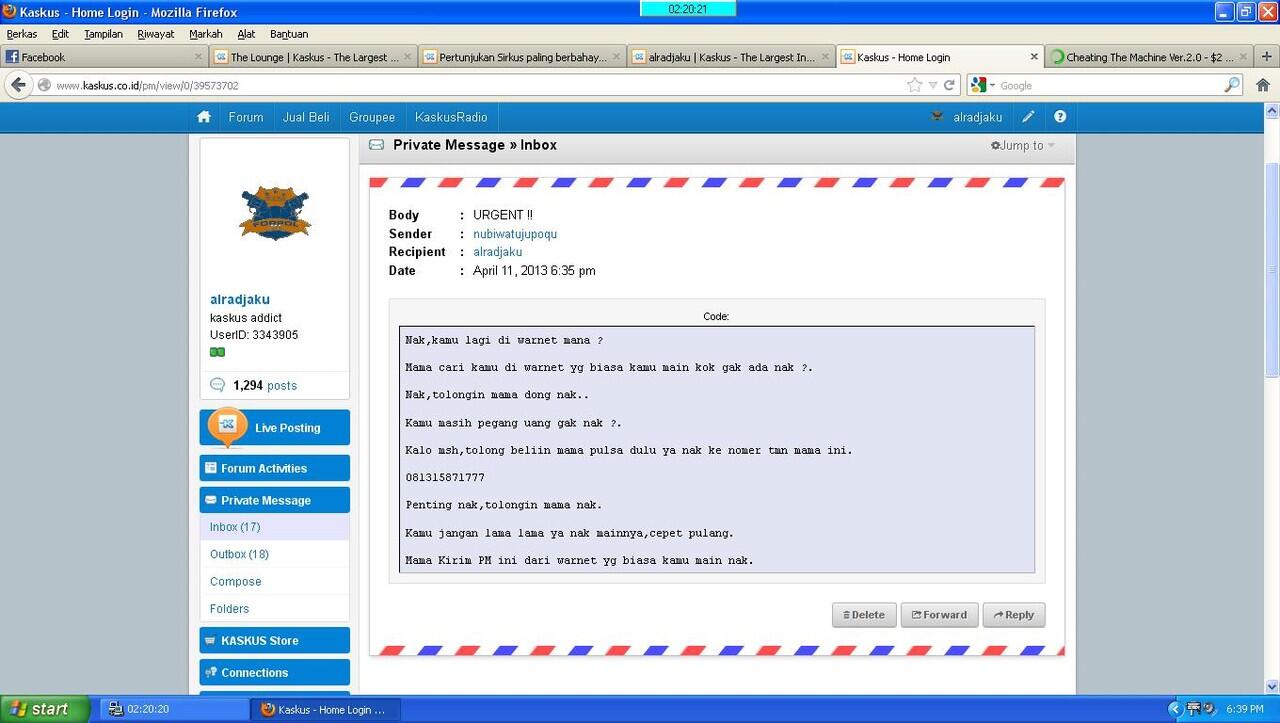Image resolution: width=1280 pixels, height=723 pixels.
Task: Close the alradjaku | Kaskus tab
Action: click(x=825, y=57)
